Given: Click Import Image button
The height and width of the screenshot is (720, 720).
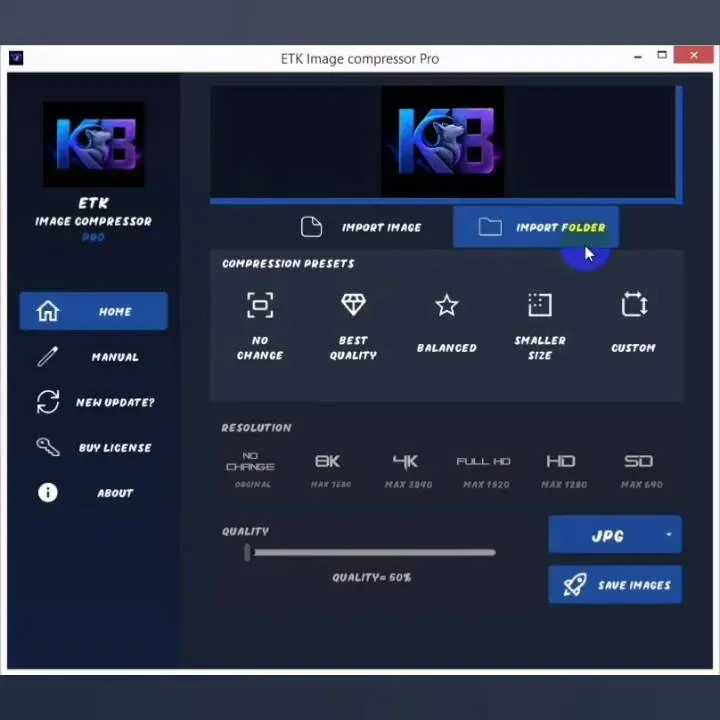Looking at the screenshot, I should pyautogui.click(x=361, y=227).
